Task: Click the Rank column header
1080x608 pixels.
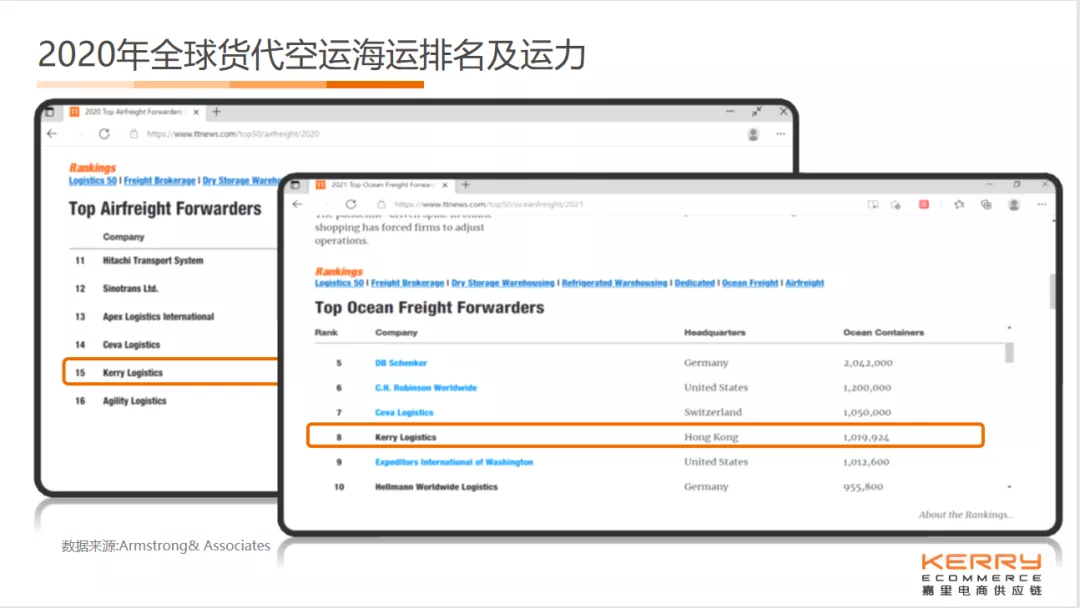Action: 326,333
